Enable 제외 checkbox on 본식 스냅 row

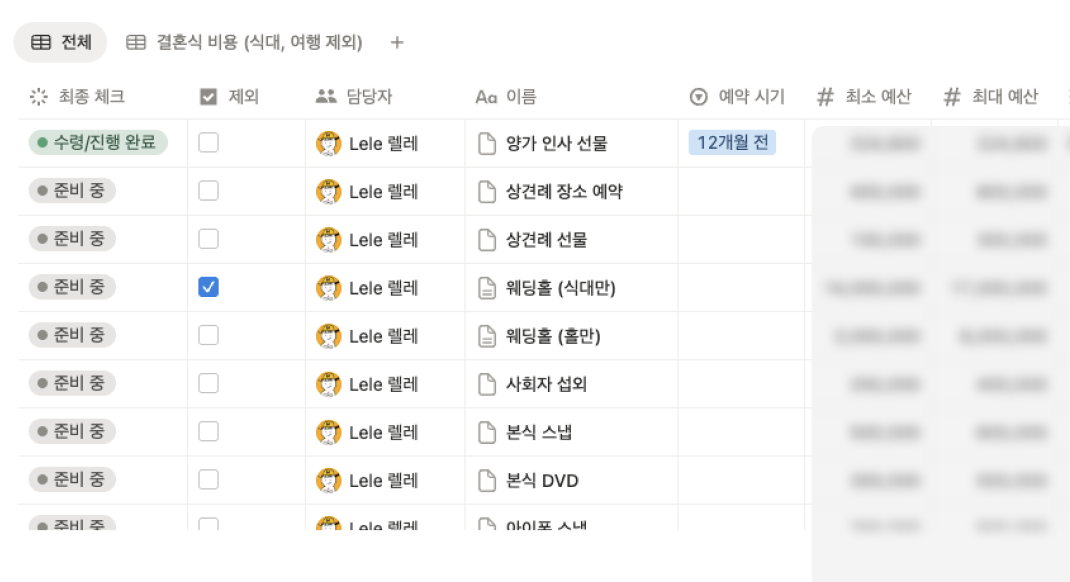coord(207,432)
